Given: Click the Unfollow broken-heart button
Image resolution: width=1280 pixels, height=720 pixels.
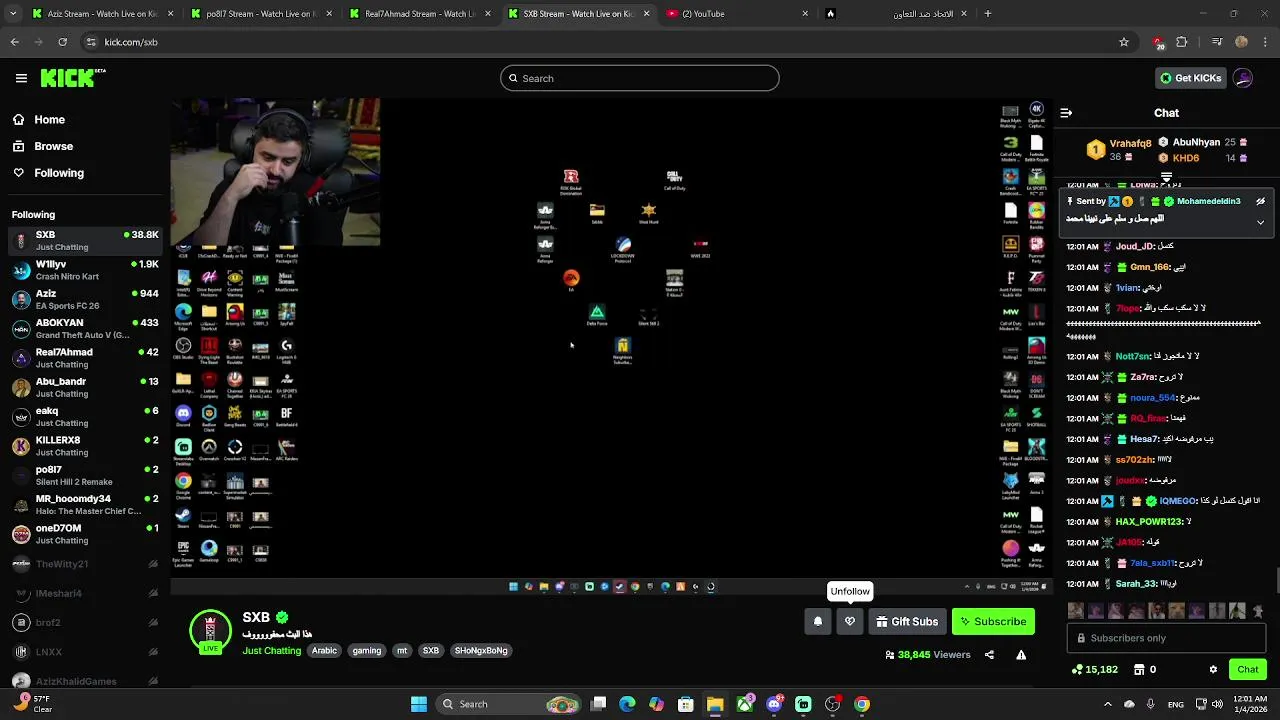Looking at the screenshot, I should [x=850, y=622].
